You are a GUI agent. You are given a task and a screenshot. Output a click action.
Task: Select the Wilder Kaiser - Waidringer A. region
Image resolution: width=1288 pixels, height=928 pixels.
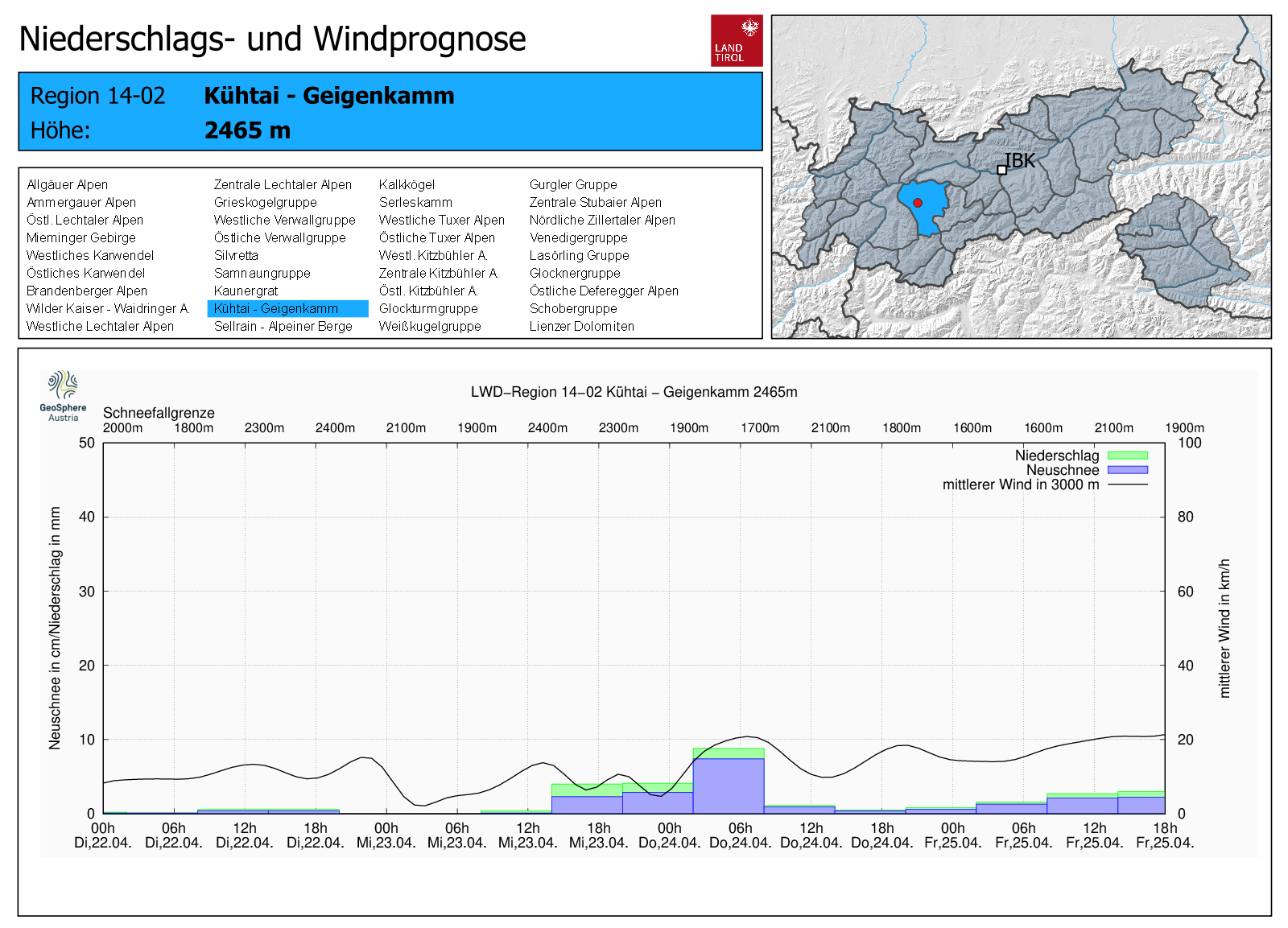(x=107, y=309)
